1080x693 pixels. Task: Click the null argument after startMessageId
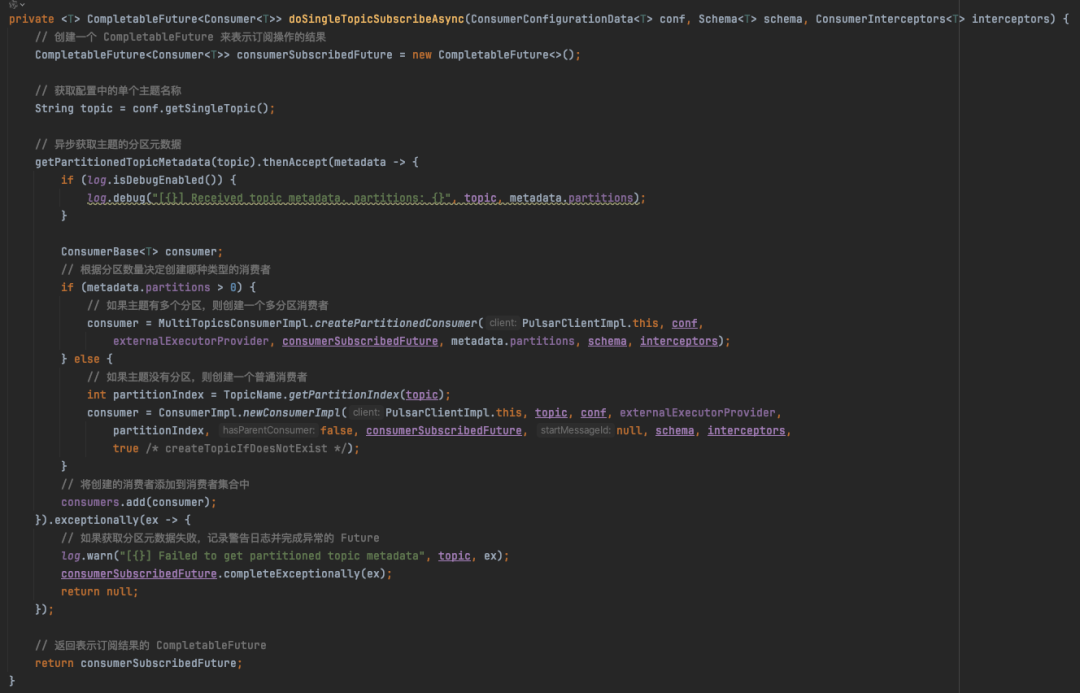pyautogui.click(x=629, y=431)
